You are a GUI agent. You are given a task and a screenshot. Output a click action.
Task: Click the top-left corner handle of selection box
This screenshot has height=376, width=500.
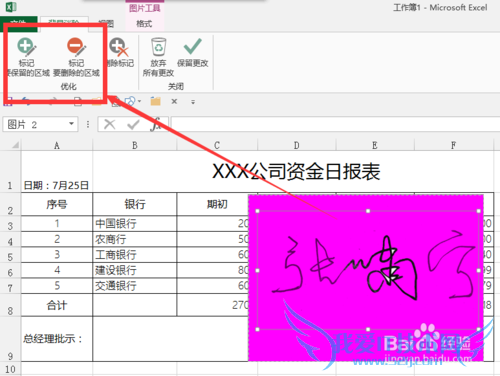coord(257,211)
